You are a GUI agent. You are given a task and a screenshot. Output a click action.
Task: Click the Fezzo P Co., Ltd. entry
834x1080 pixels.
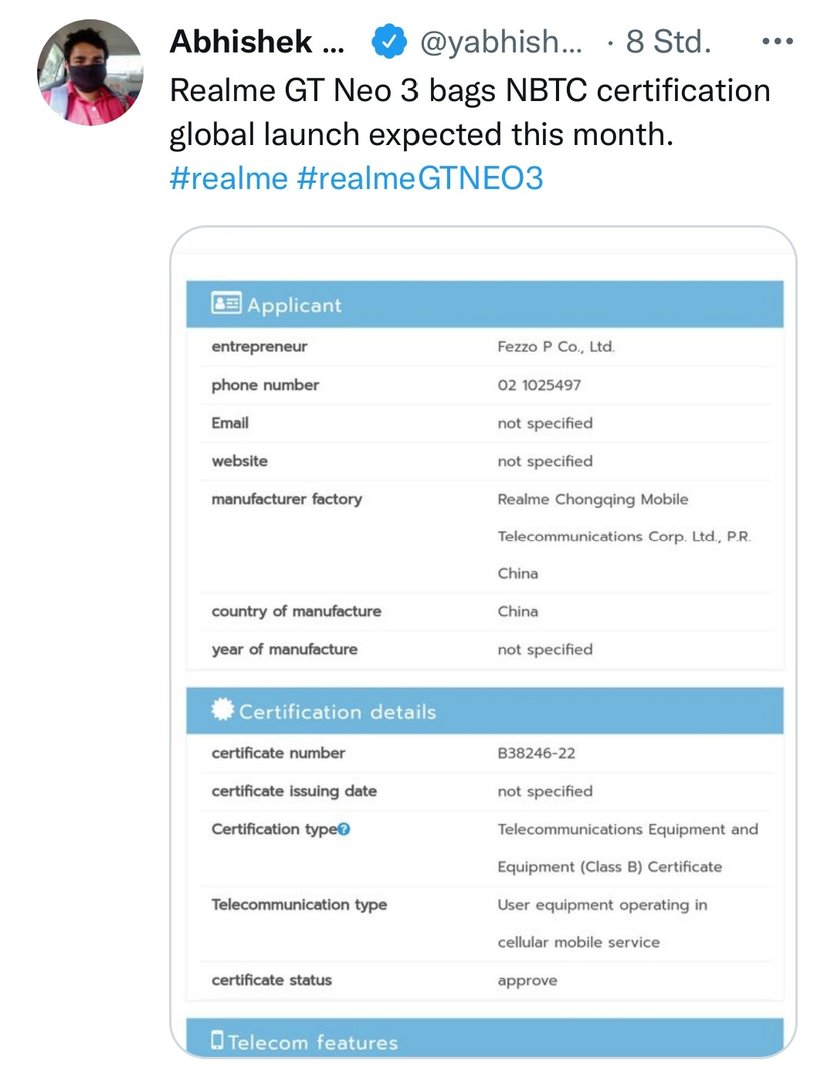[x=556, y=347]
